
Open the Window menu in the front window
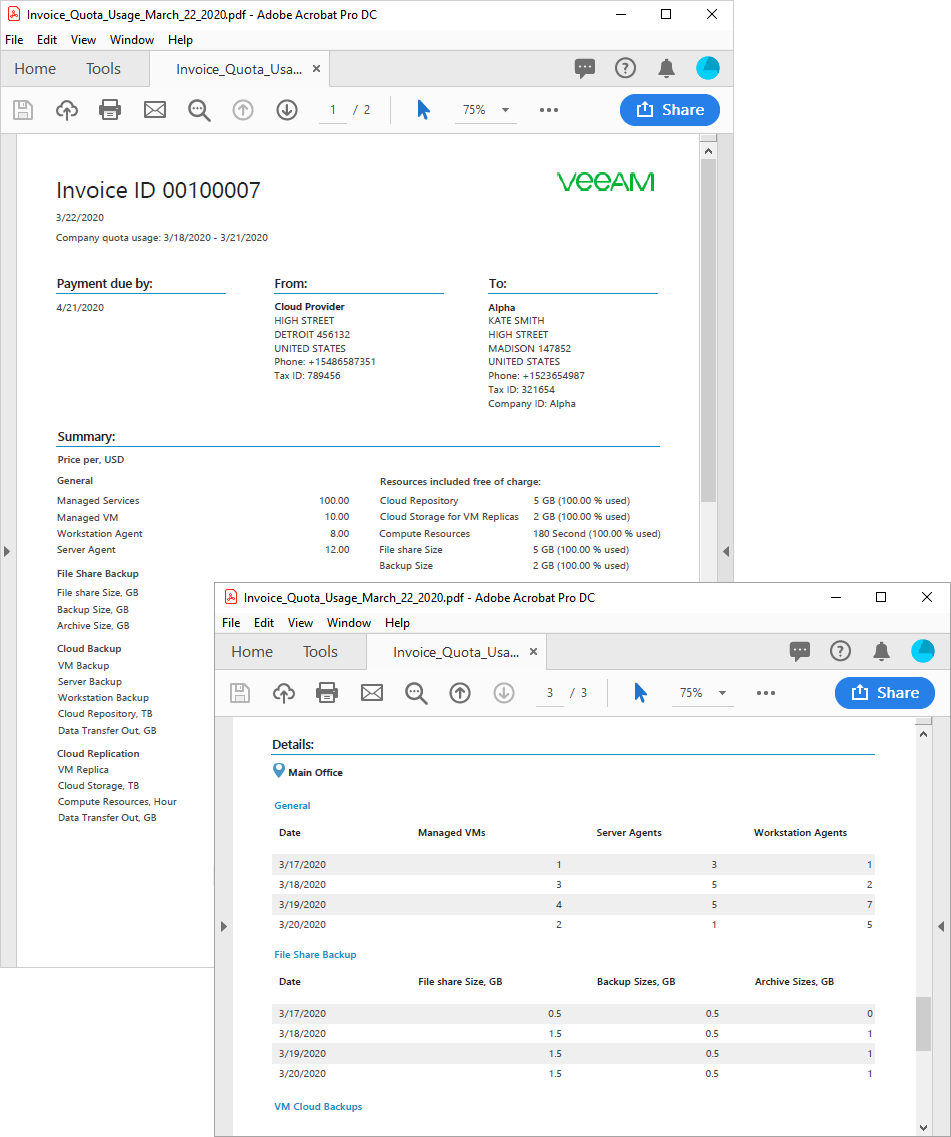click(349, 623)
